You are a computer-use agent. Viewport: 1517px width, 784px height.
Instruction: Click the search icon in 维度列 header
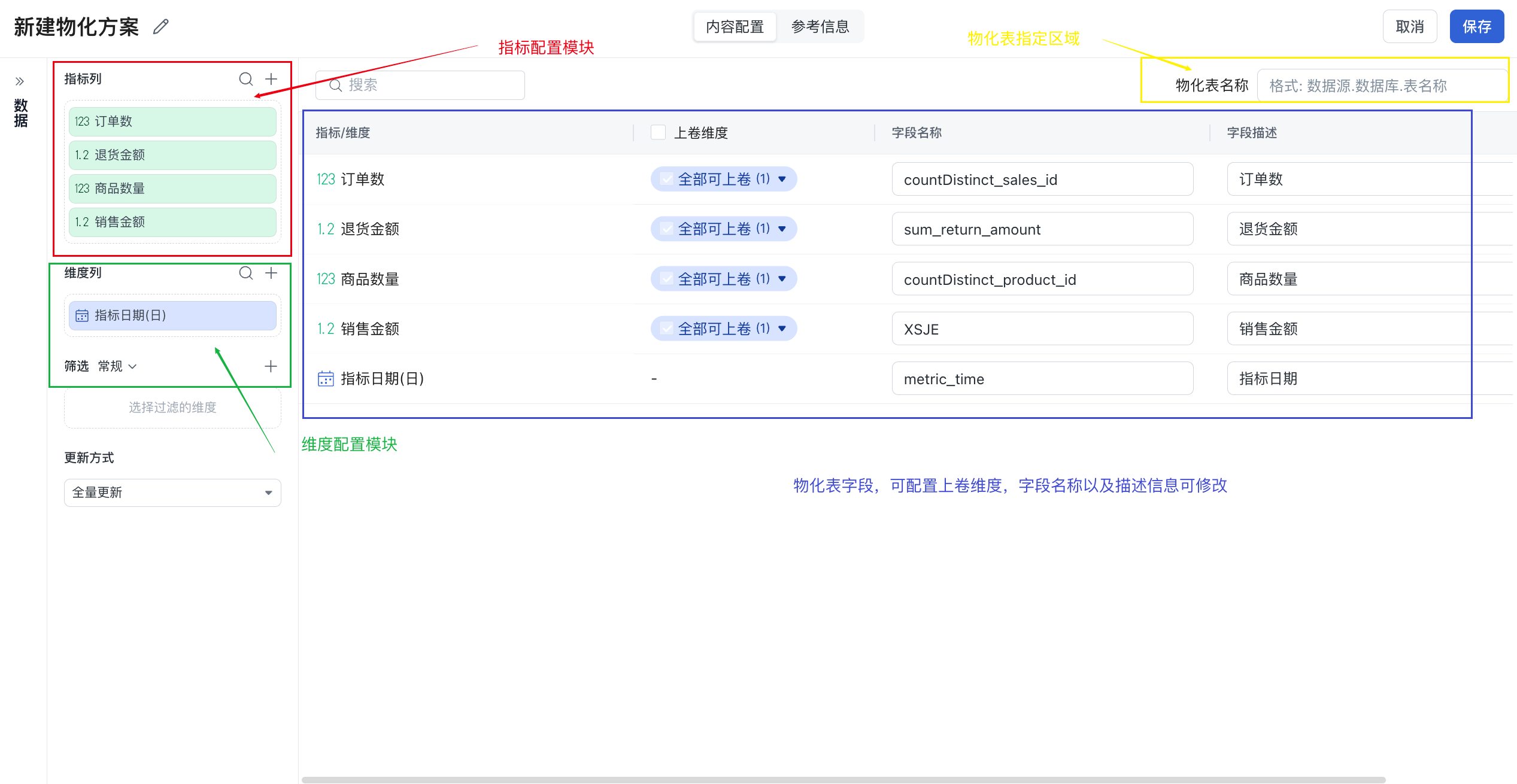[x=245, y=273]
